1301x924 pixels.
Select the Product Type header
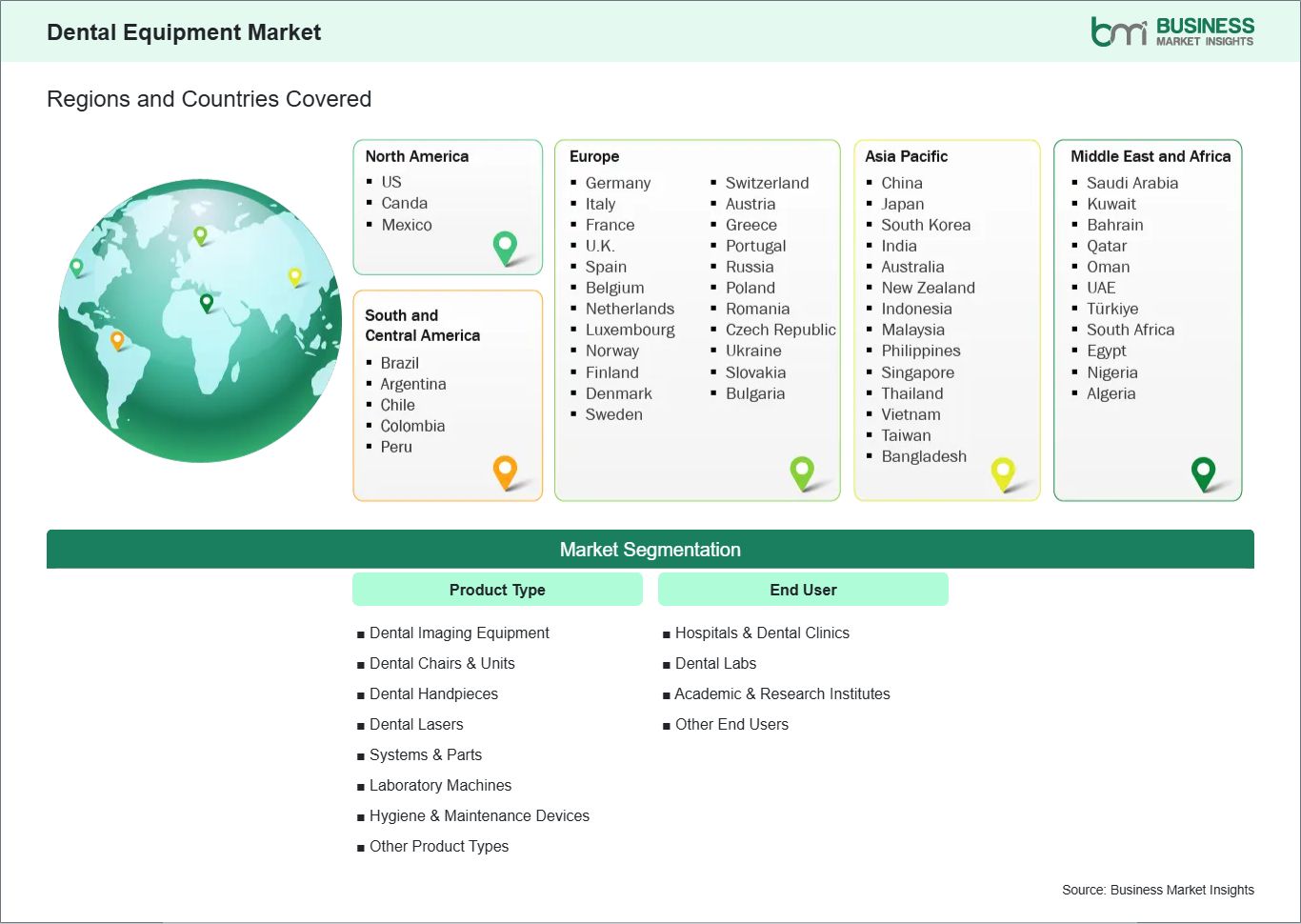(497, 590)
